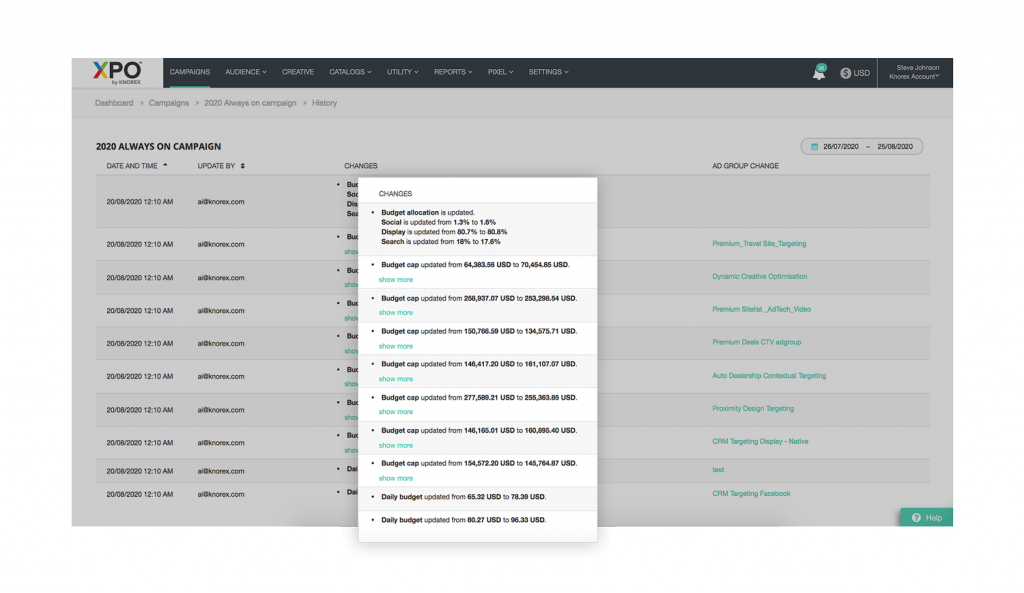Click the Help question mark icon
1024x593 pixels.
point(917,517)
